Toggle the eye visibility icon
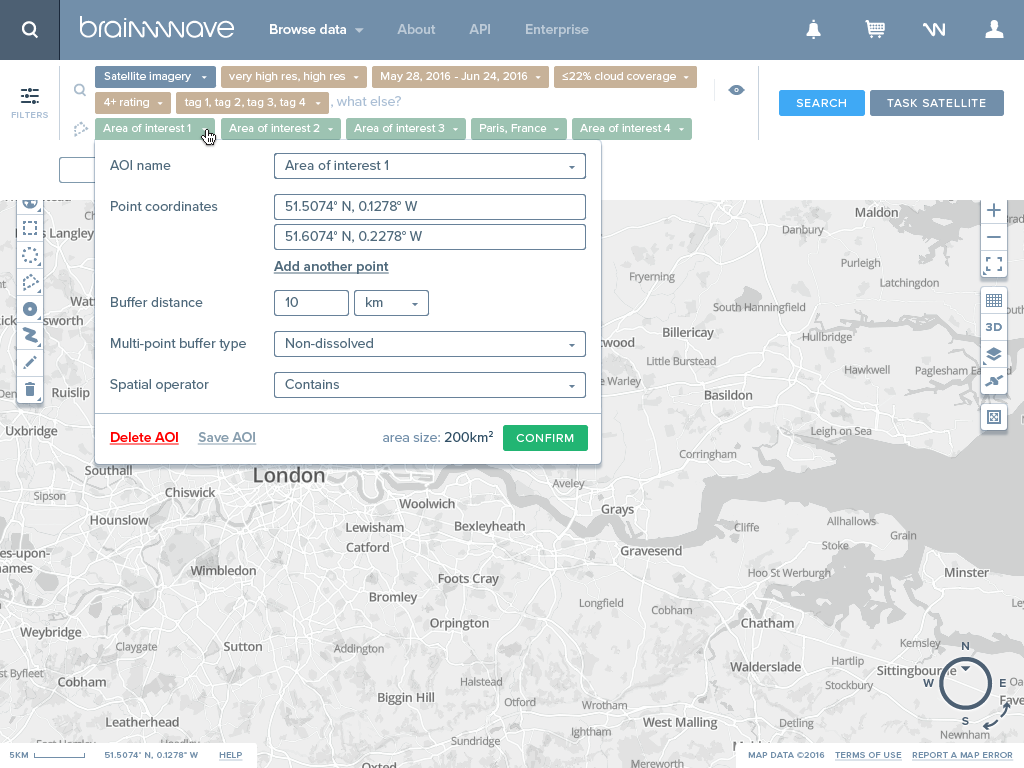 pyautogui.click(x=736, y=90)
